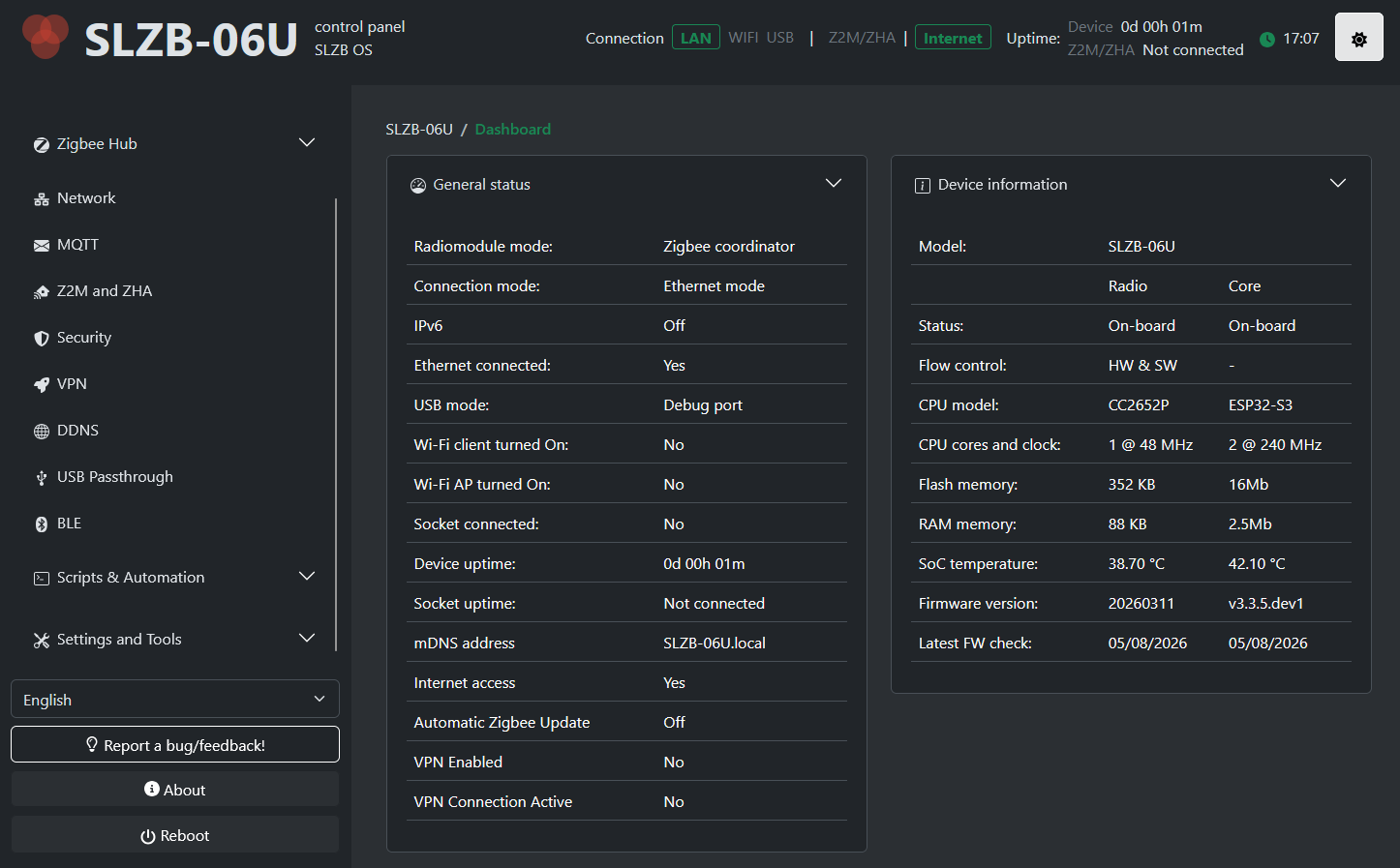Click the Debug port value

pos(703,404)
